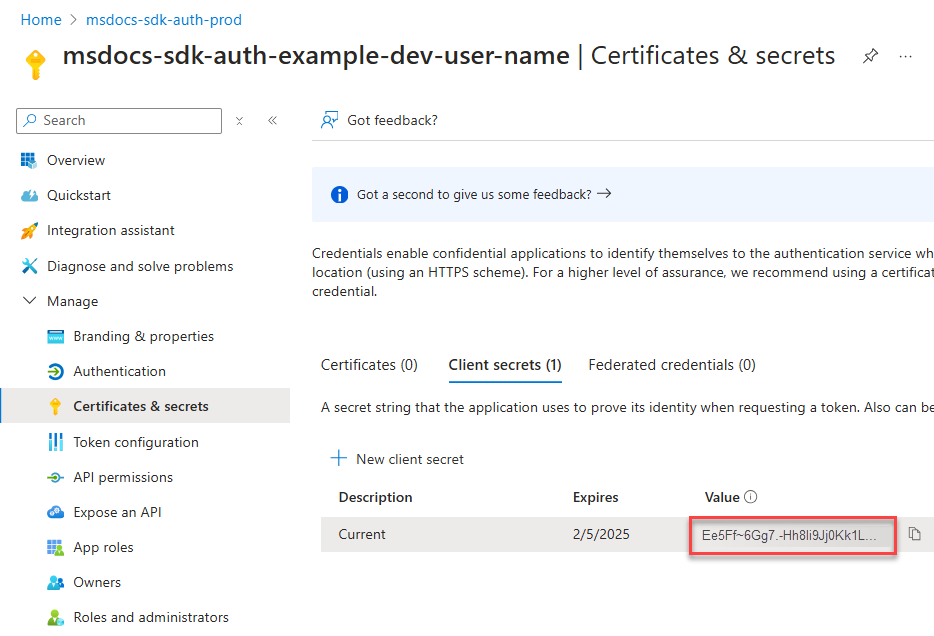
Task: Select the Client secrets (1) tab
Action: coord(504,365)
